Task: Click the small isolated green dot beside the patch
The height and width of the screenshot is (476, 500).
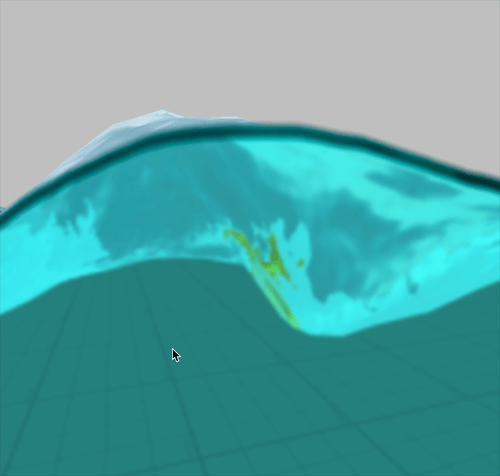Action: click(x=301, y=263)
